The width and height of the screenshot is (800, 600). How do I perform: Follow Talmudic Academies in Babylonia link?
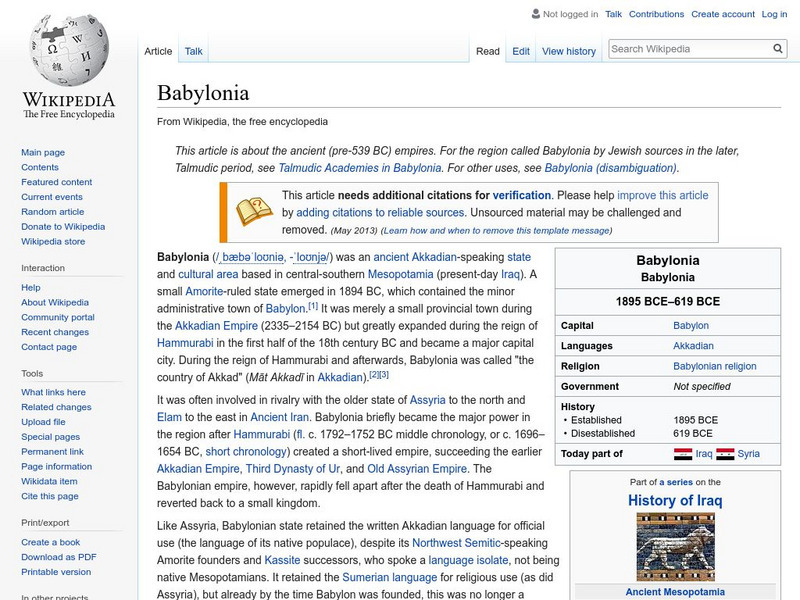pyautogui.click(x=360, y=168)
